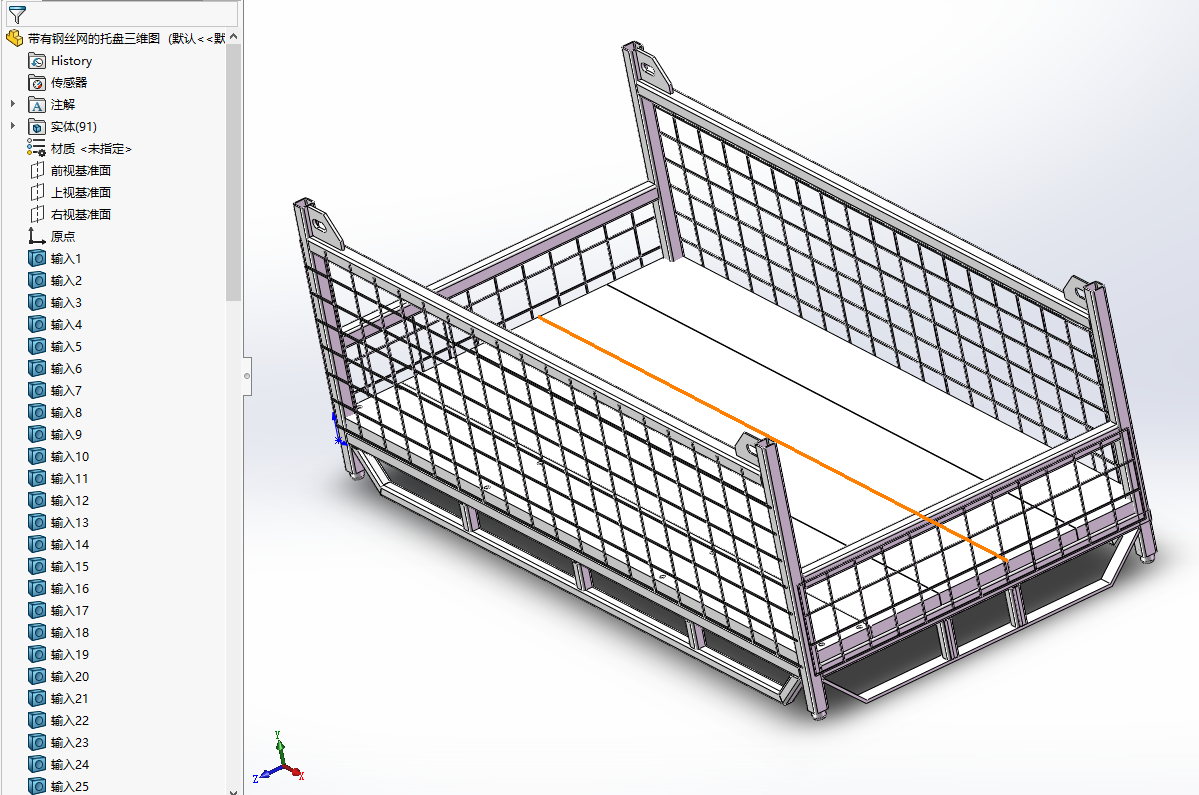Click the 材质 material icon

click(37, 148)
